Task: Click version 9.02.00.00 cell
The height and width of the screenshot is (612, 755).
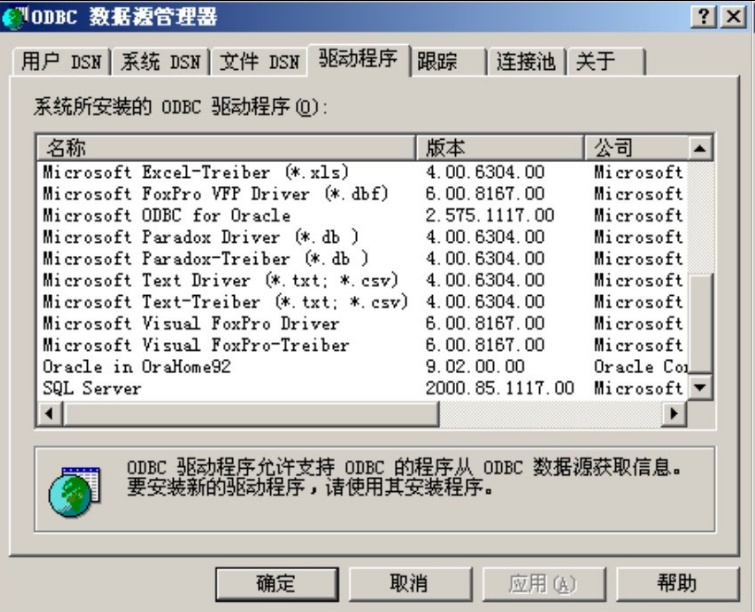Action: (x=475, y=366)
